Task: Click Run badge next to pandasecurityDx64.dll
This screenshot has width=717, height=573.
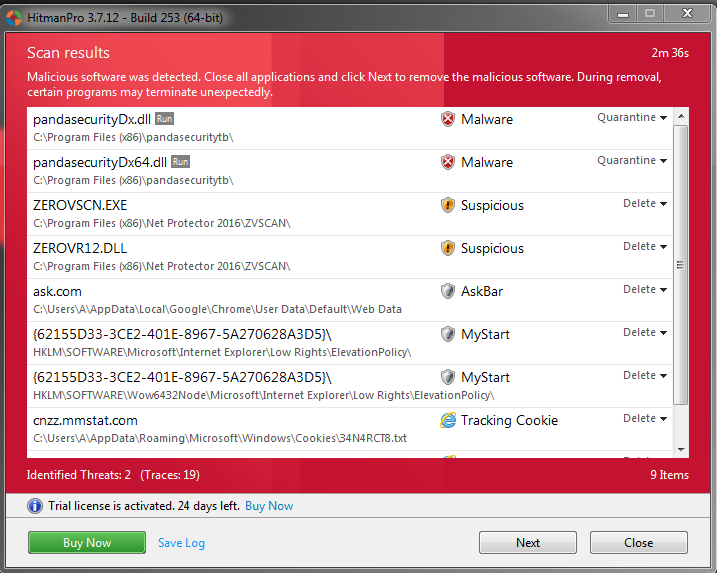Action: click(180, 162)
